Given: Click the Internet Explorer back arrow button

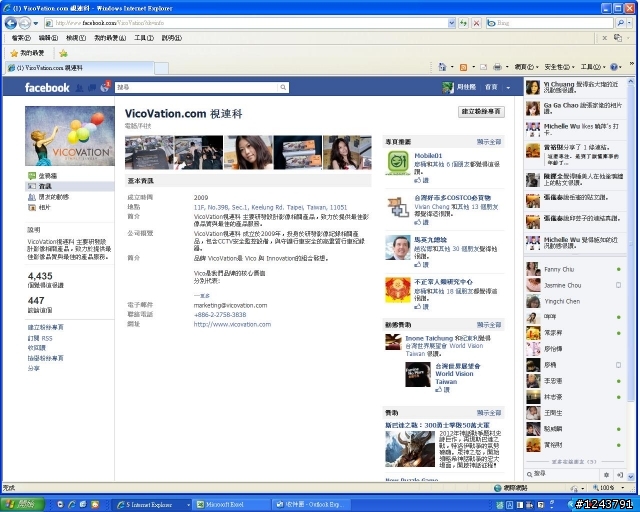Looking at the screenshot, I should pyautogui.click(x=11, y=23).
